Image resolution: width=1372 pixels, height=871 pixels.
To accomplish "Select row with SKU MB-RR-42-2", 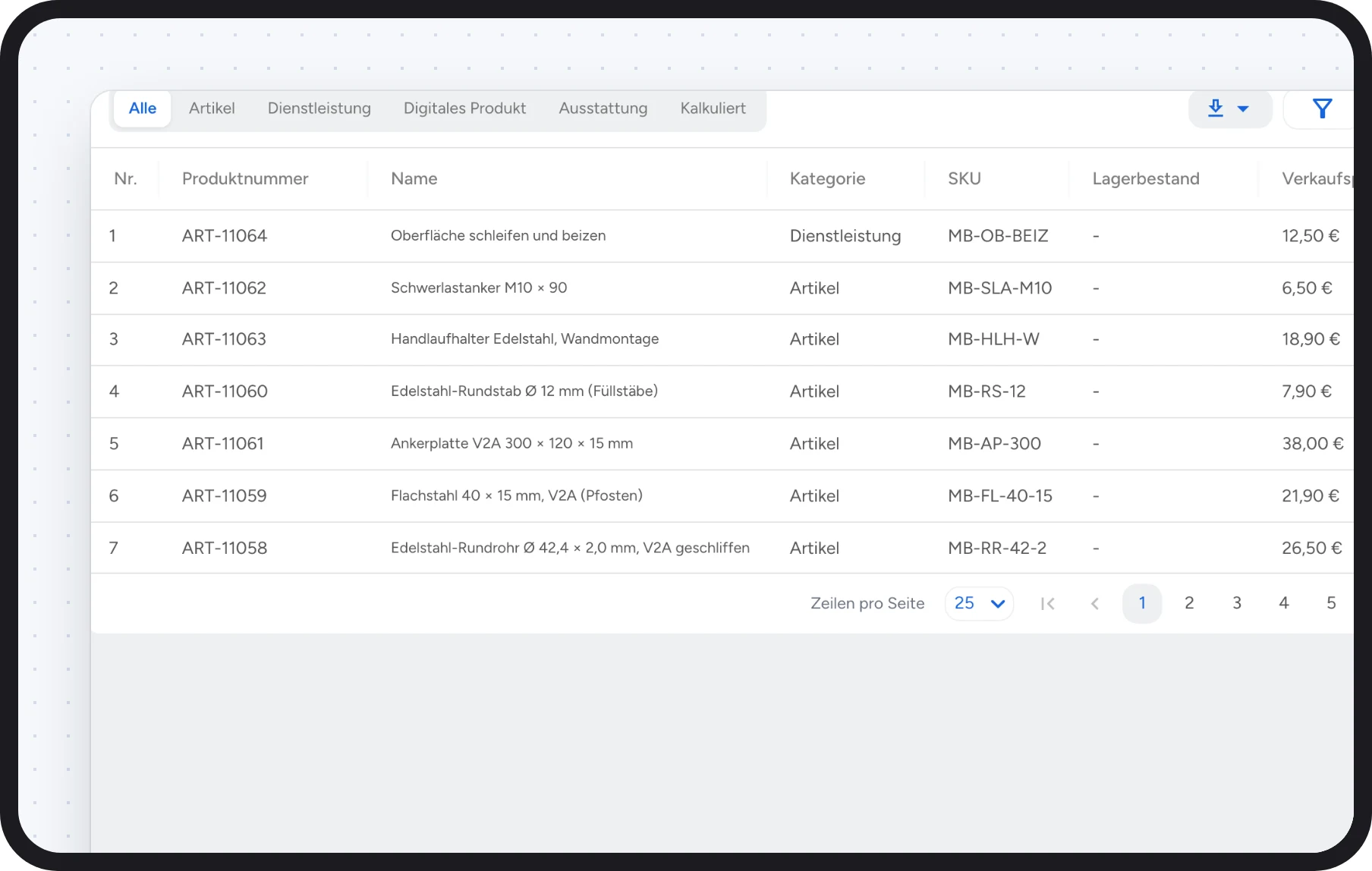I will point(722,548).
